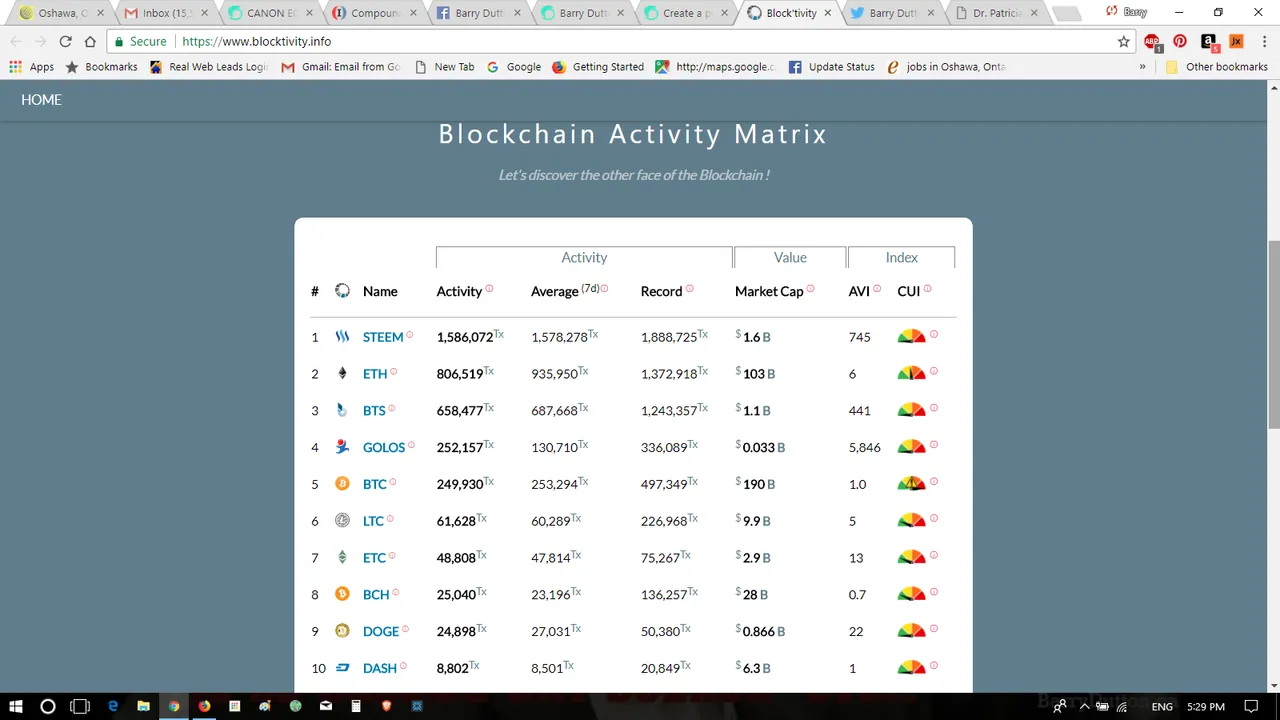
Task: Click the GOLOS coin logo icon
Action: pyautogui.click(x=342, y=447)
